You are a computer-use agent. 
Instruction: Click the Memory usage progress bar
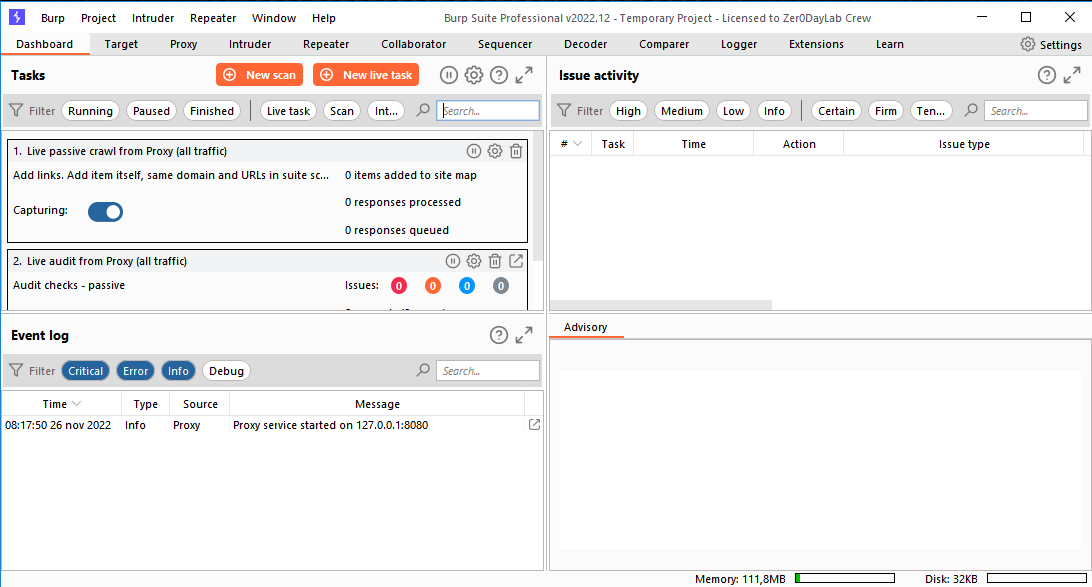coord(845,579)
